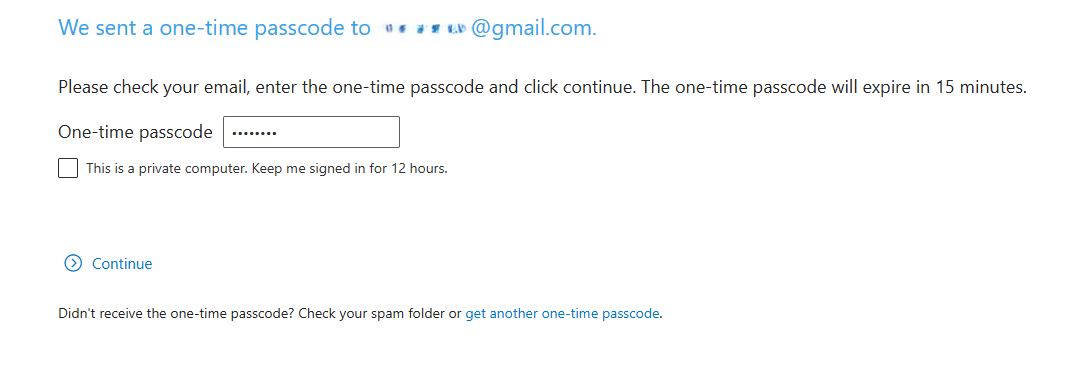Click the "Didn't receive the one-time passcode?" text
The height and width of the screenshot is (371, 1080).
pos(177,314)
